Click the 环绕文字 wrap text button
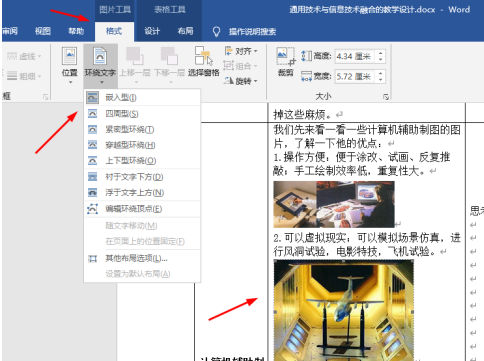Image resolution: width=484 pixels, height=361 pixels. pyautogui.click(x=100, y=65)
